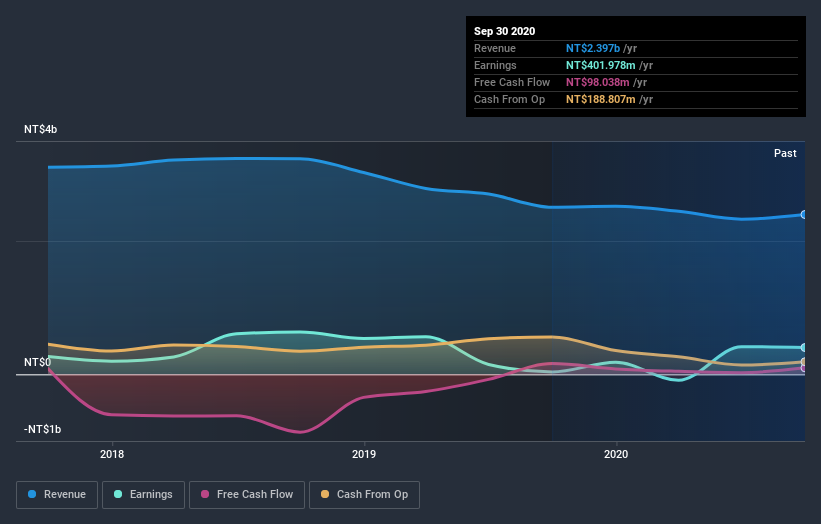Click the Revenue endpoint marker on chart

click(804, 215)
